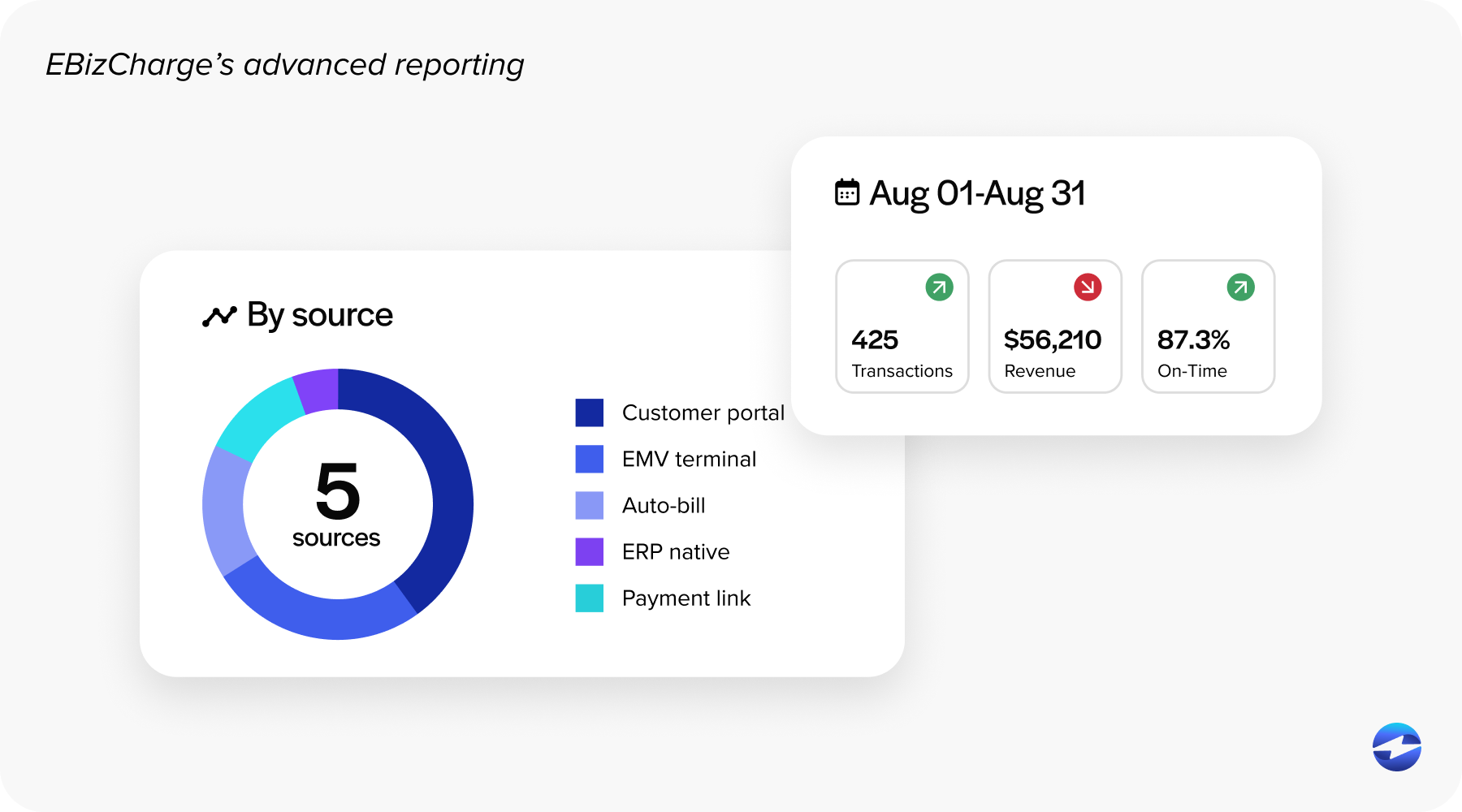Viewport: 1462px width, 812px height.
Task: Click the green up arrow on Transactions card
Action: (939, 287)
